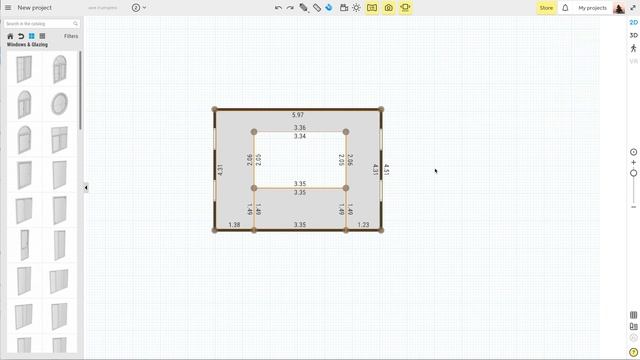This screenshot has height=360, width=640.
Task: Click the New project title
Action: 35,8
